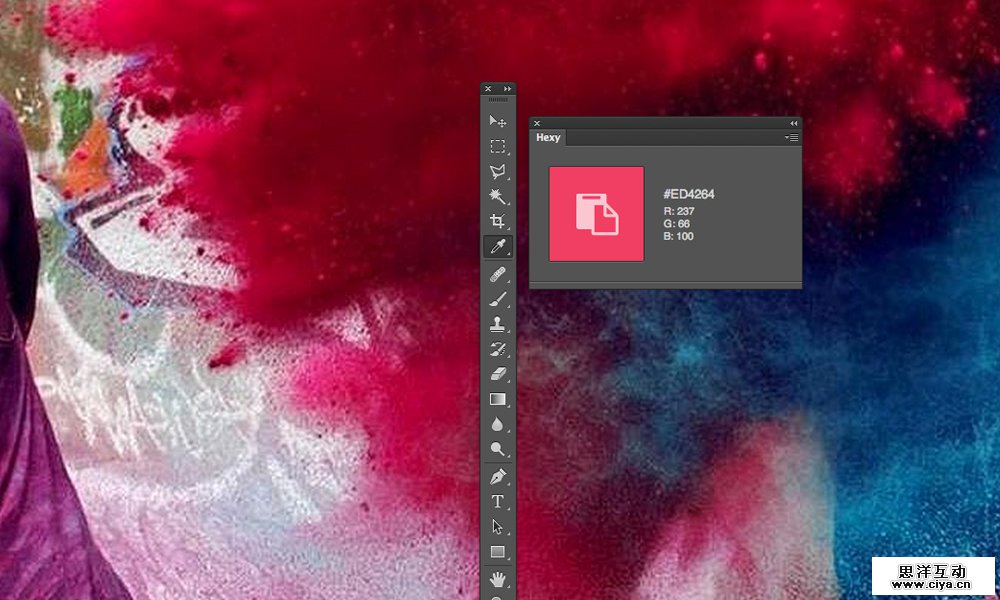Image resolution: width=1000 pixels, height=600 pixels.
Task: Choose the Gradient tool
Action: [x=497, y=399]
